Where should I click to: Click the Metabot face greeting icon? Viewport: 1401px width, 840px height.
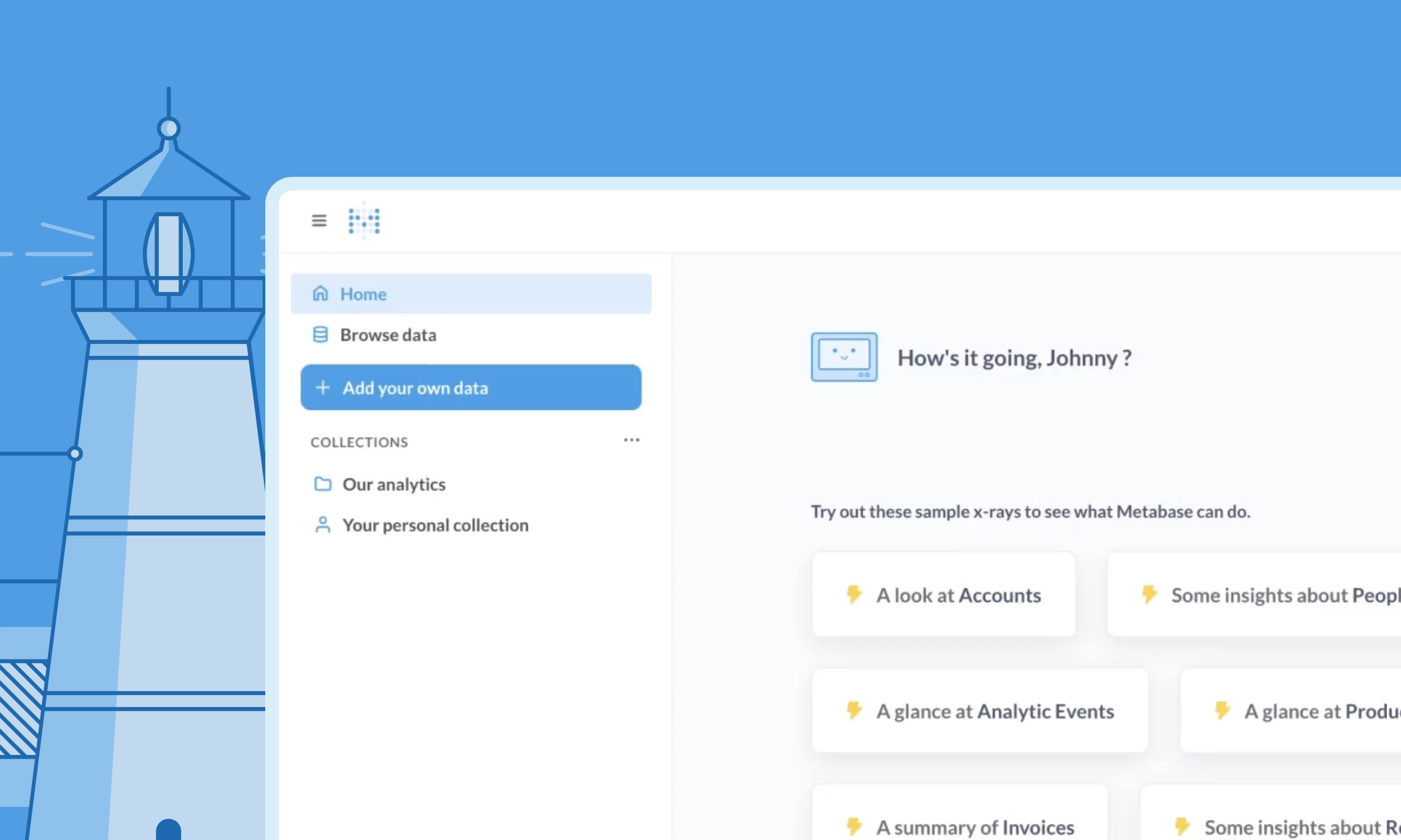(x=844, y=356)
